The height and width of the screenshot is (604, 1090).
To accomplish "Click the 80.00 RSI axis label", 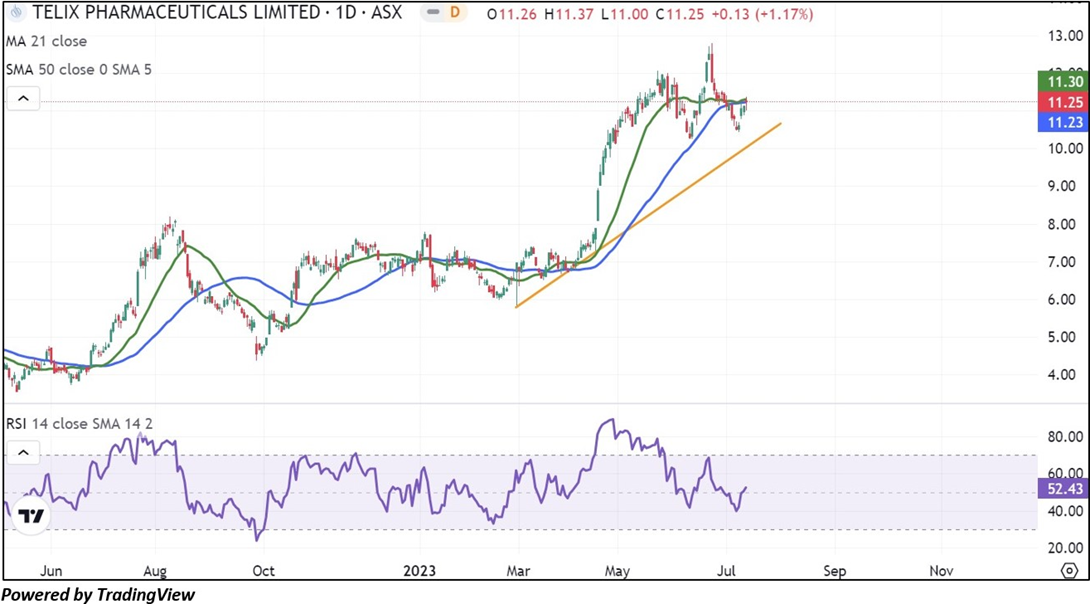I will 1065,436.
